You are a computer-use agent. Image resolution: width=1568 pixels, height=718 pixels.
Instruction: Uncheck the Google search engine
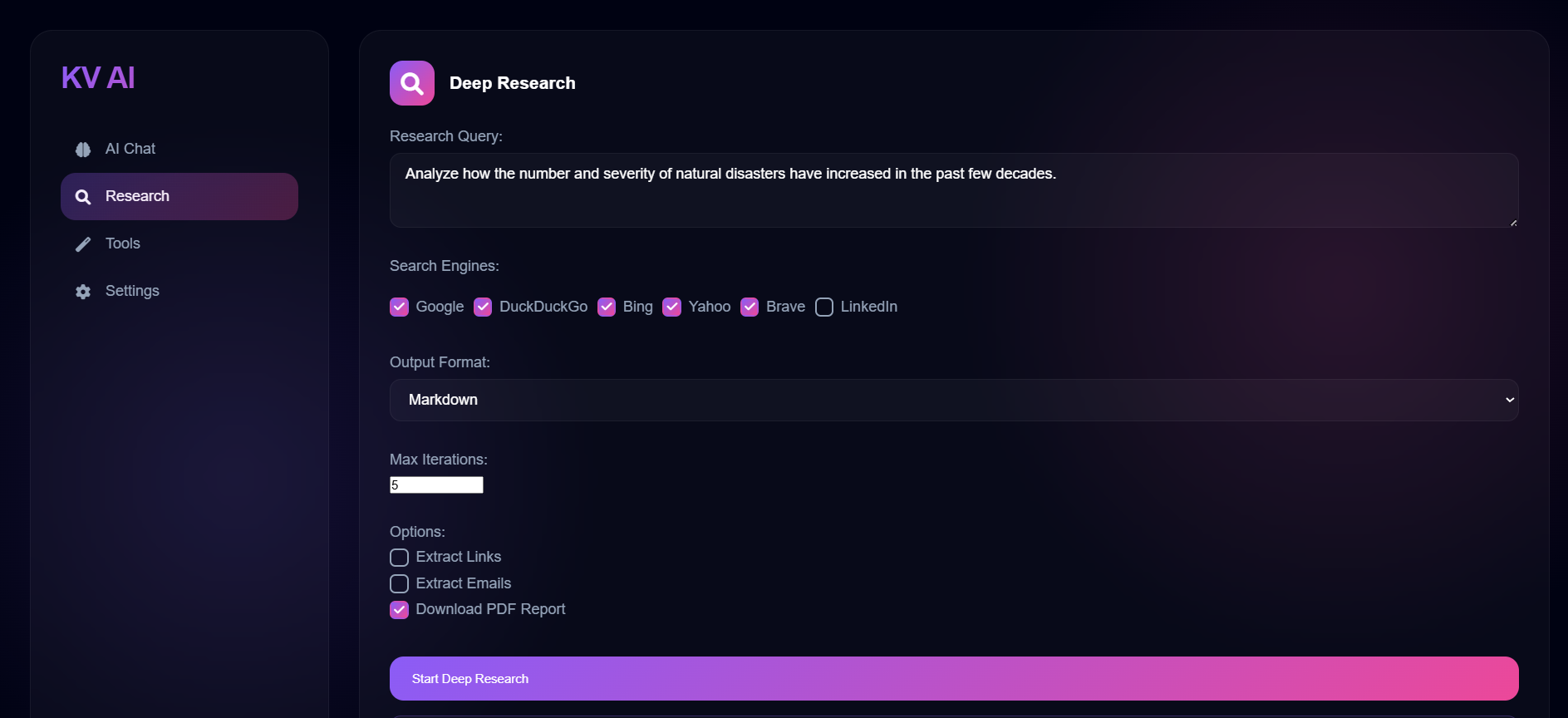tap(399, 307)
